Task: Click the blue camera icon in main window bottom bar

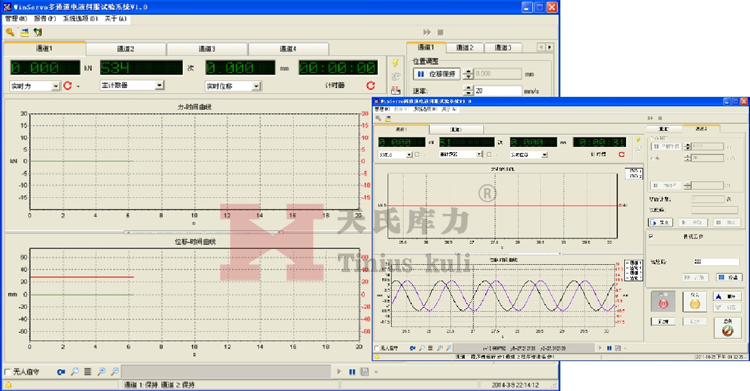Action: [x=61, y=371]
